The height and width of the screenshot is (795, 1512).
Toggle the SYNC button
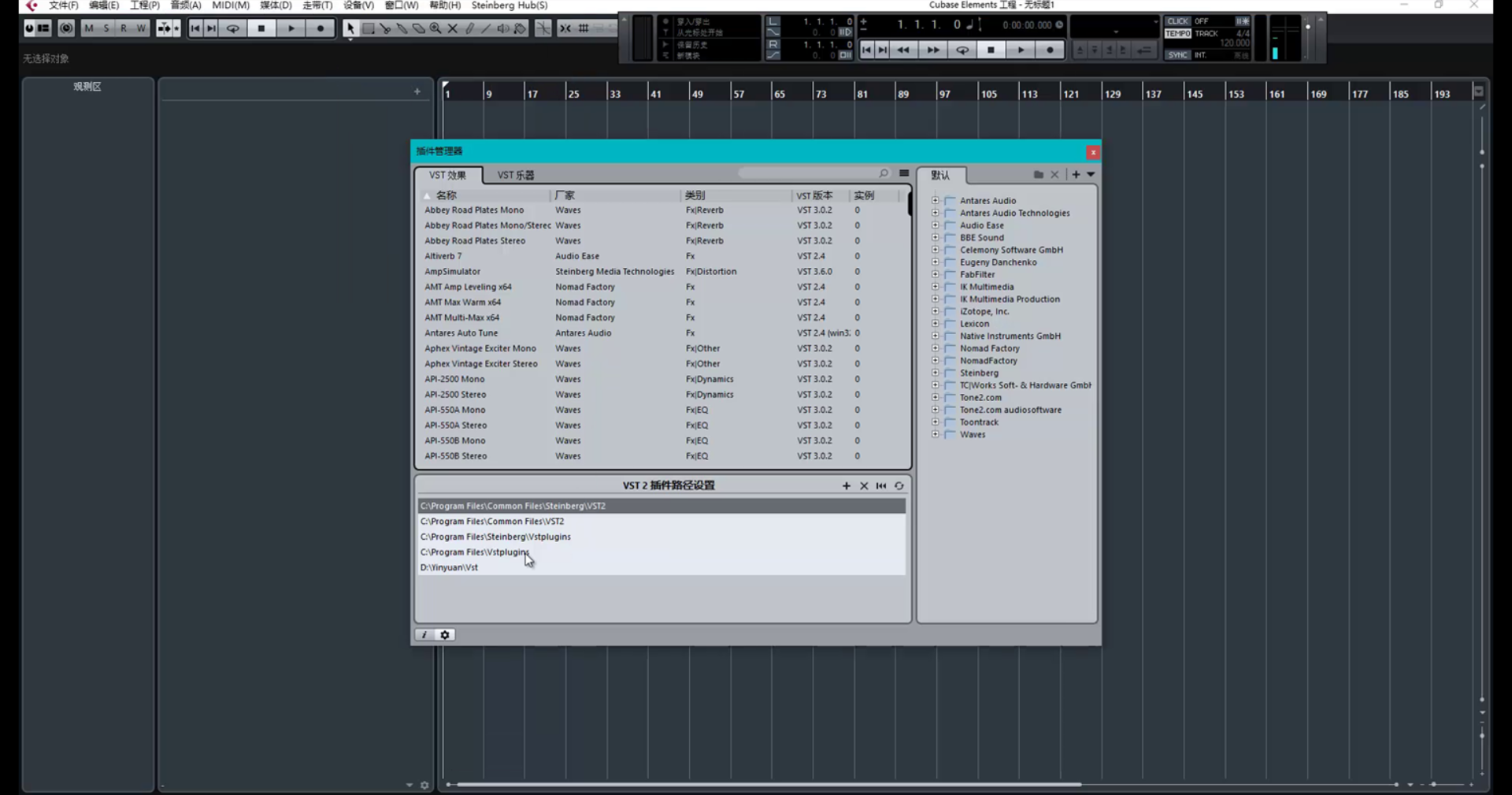tap(1178, 55)
